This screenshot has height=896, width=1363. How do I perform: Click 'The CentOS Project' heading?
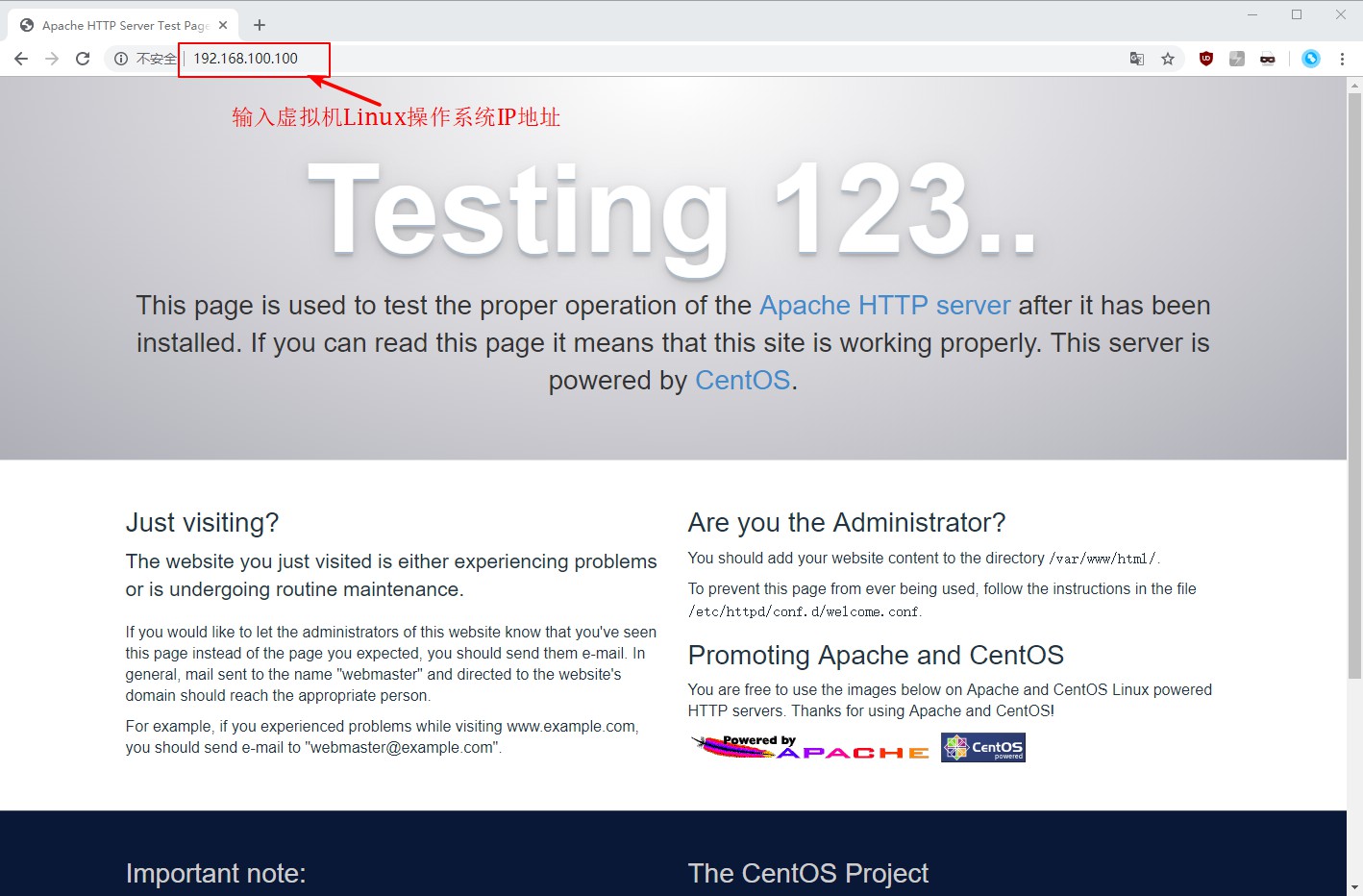(808, 873)
